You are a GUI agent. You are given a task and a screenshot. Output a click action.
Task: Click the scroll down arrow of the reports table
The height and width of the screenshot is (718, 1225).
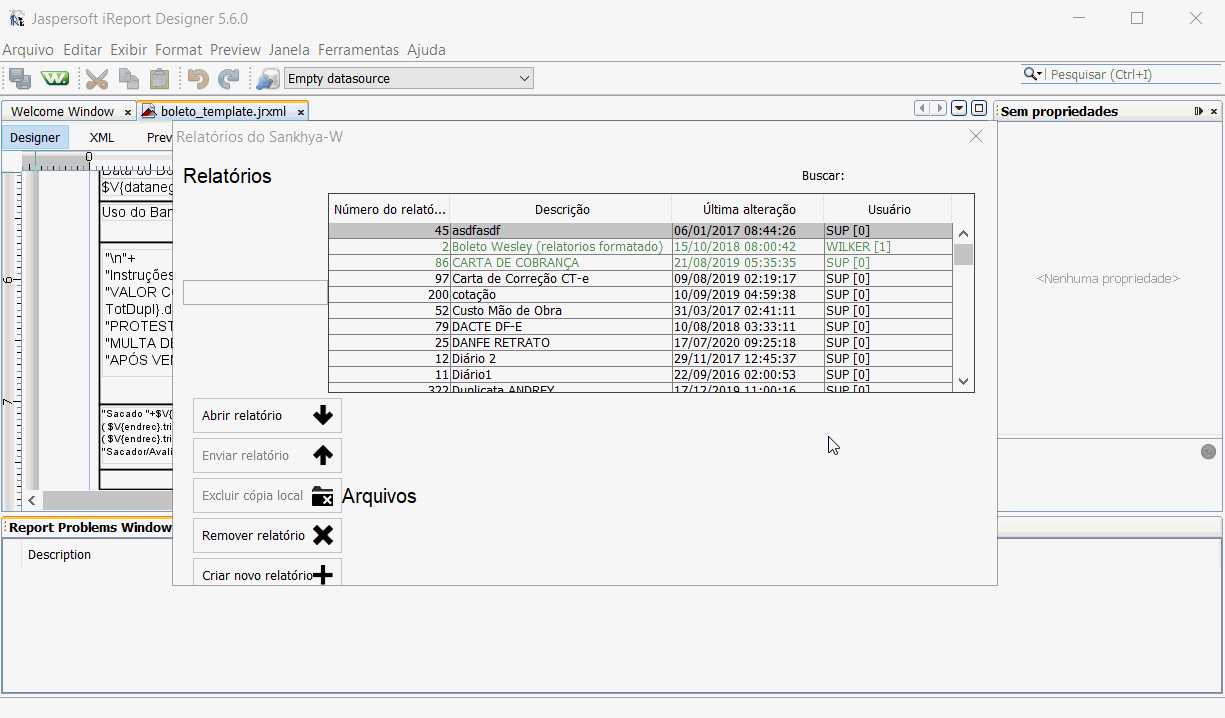coord(963,381)
